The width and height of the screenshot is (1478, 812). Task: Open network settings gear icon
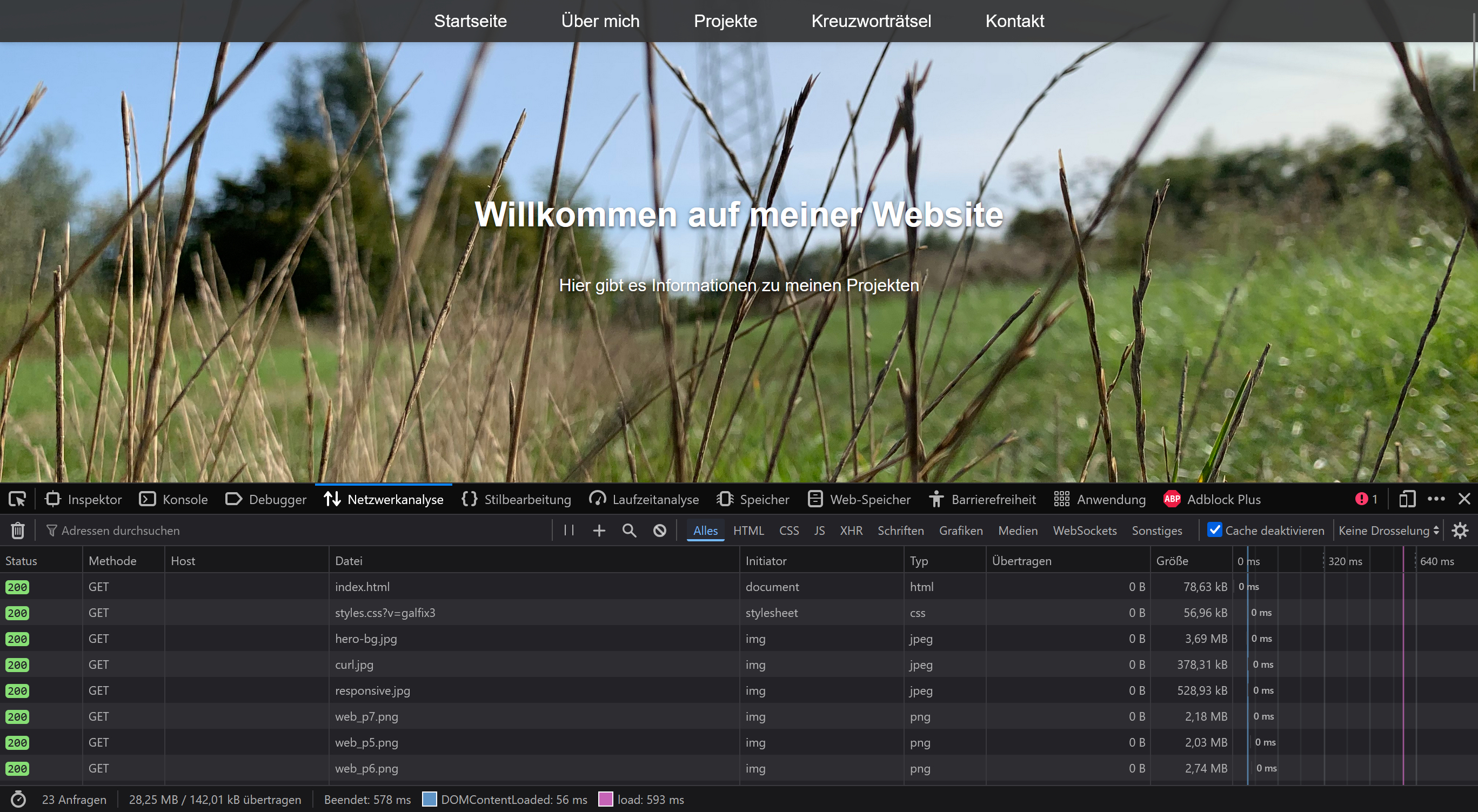(1460, 531)
